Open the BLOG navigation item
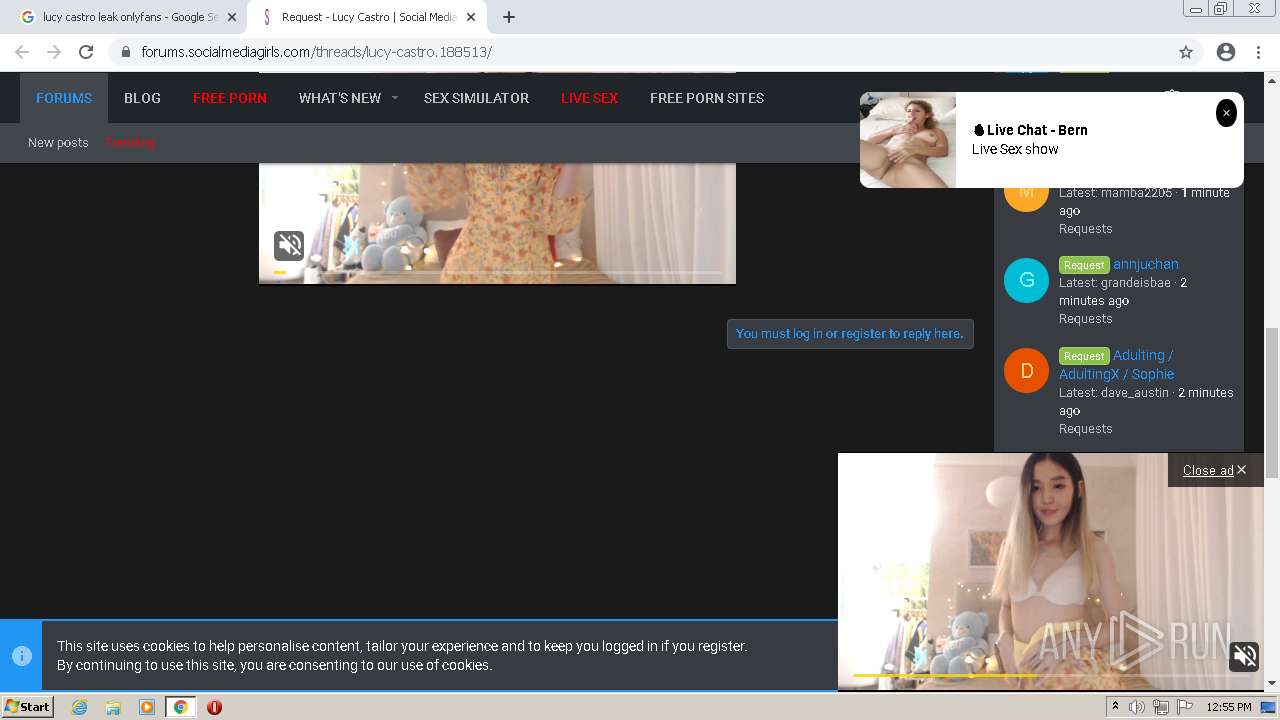1280x720 pixels. [x=142, y=98]
